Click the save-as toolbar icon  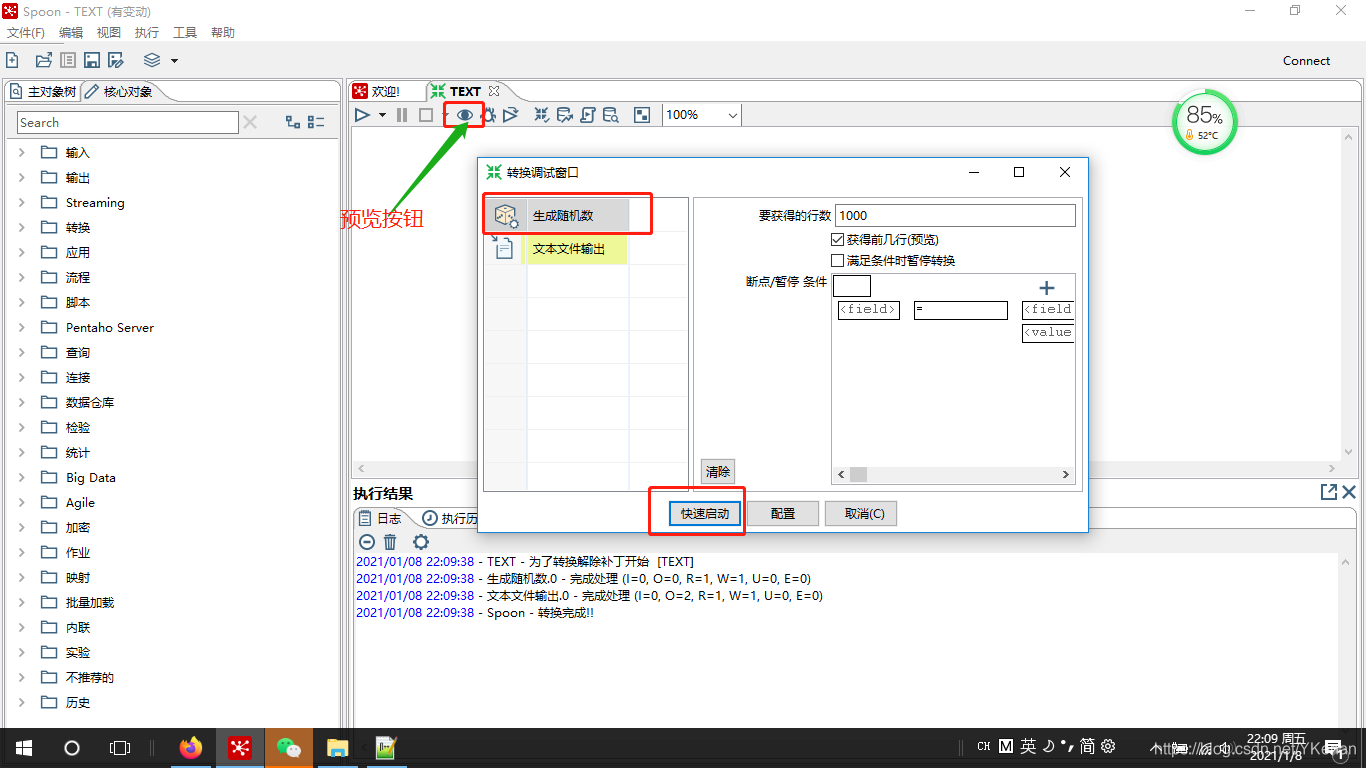[x=116, y=60]
